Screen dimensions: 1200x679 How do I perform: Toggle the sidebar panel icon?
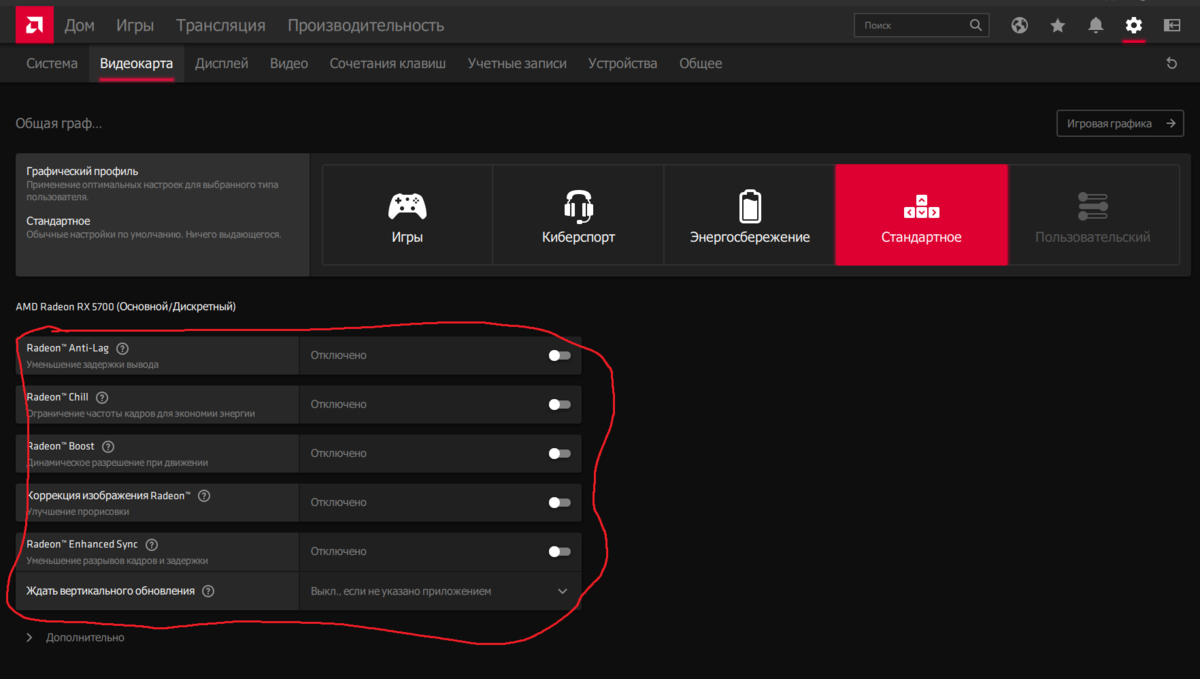coord(1172,25)
